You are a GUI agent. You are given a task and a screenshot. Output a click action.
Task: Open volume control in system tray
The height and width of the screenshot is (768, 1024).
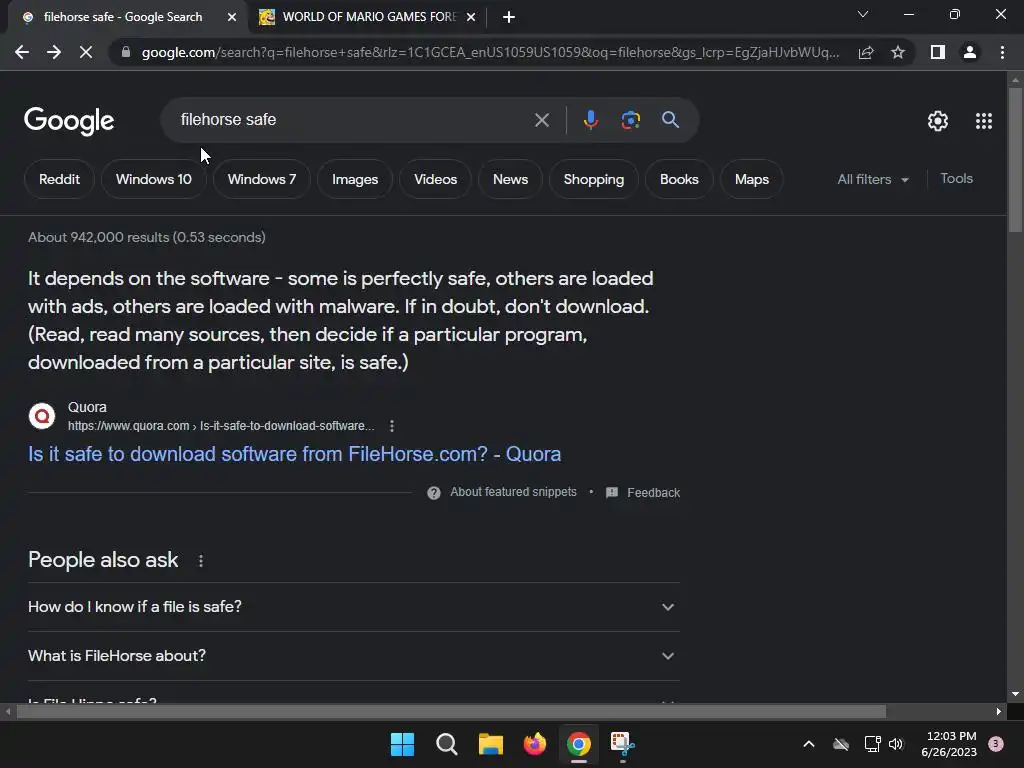896,744
